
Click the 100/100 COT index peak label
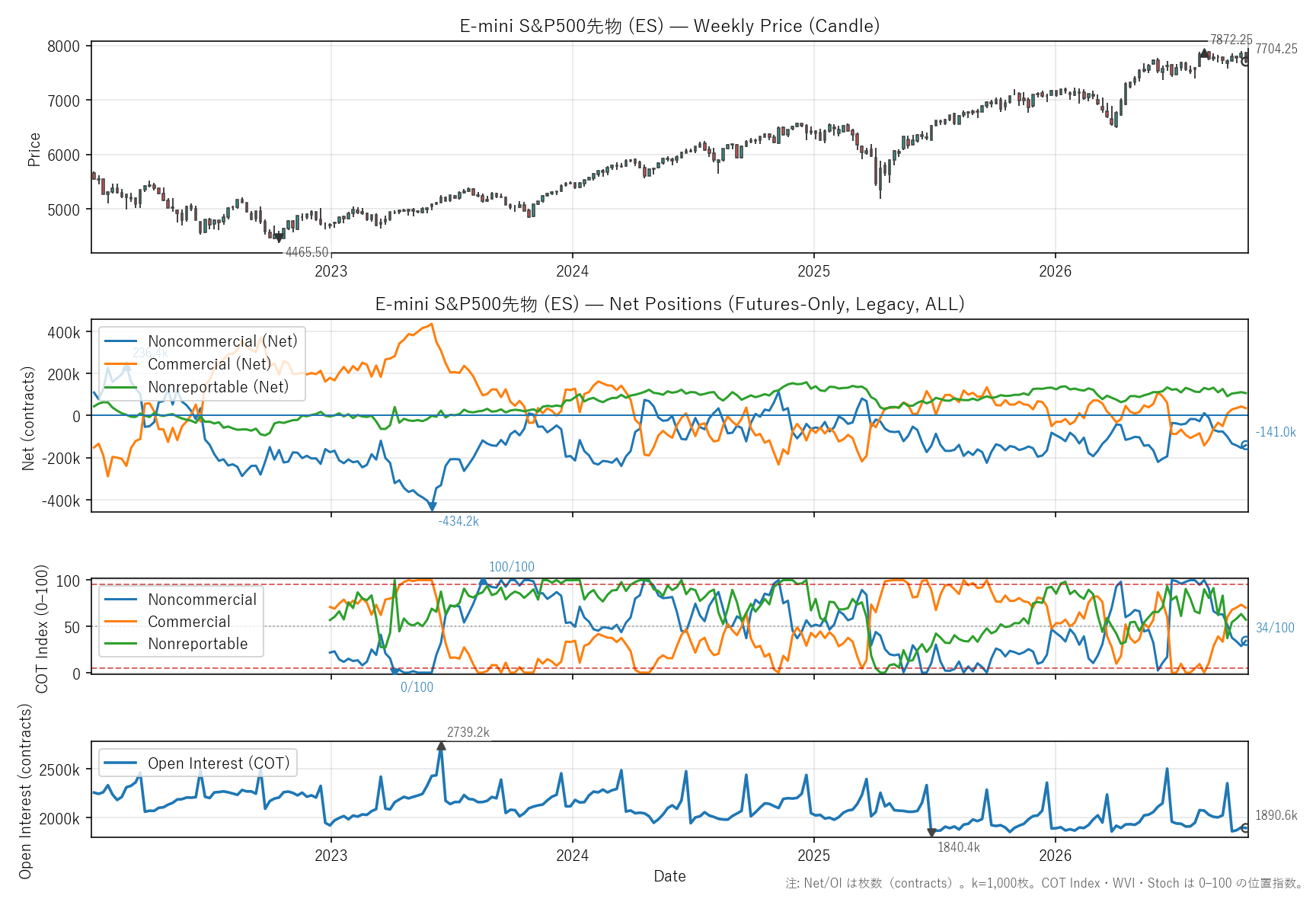[x=512, y=567]
